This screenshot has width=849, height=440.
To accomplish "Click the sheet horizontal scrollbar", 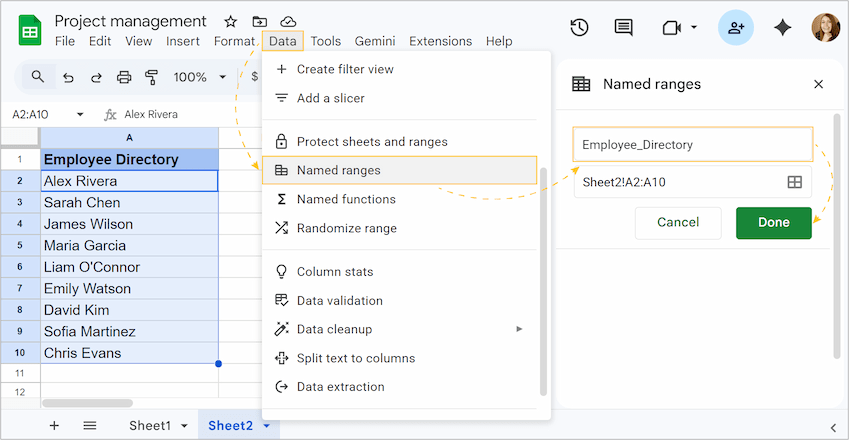I will click(88, 403).
